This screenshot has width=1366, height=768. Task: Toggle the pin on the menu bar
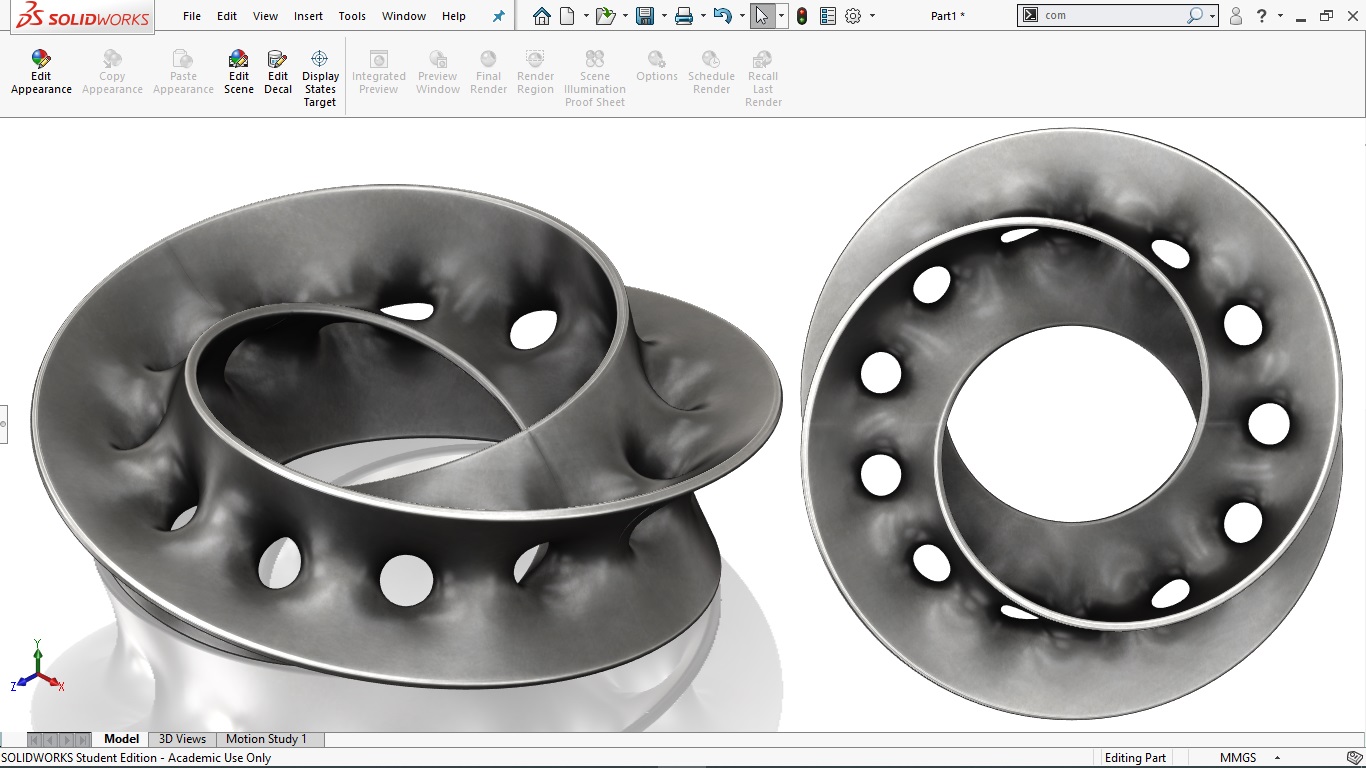tap(499, 16)
